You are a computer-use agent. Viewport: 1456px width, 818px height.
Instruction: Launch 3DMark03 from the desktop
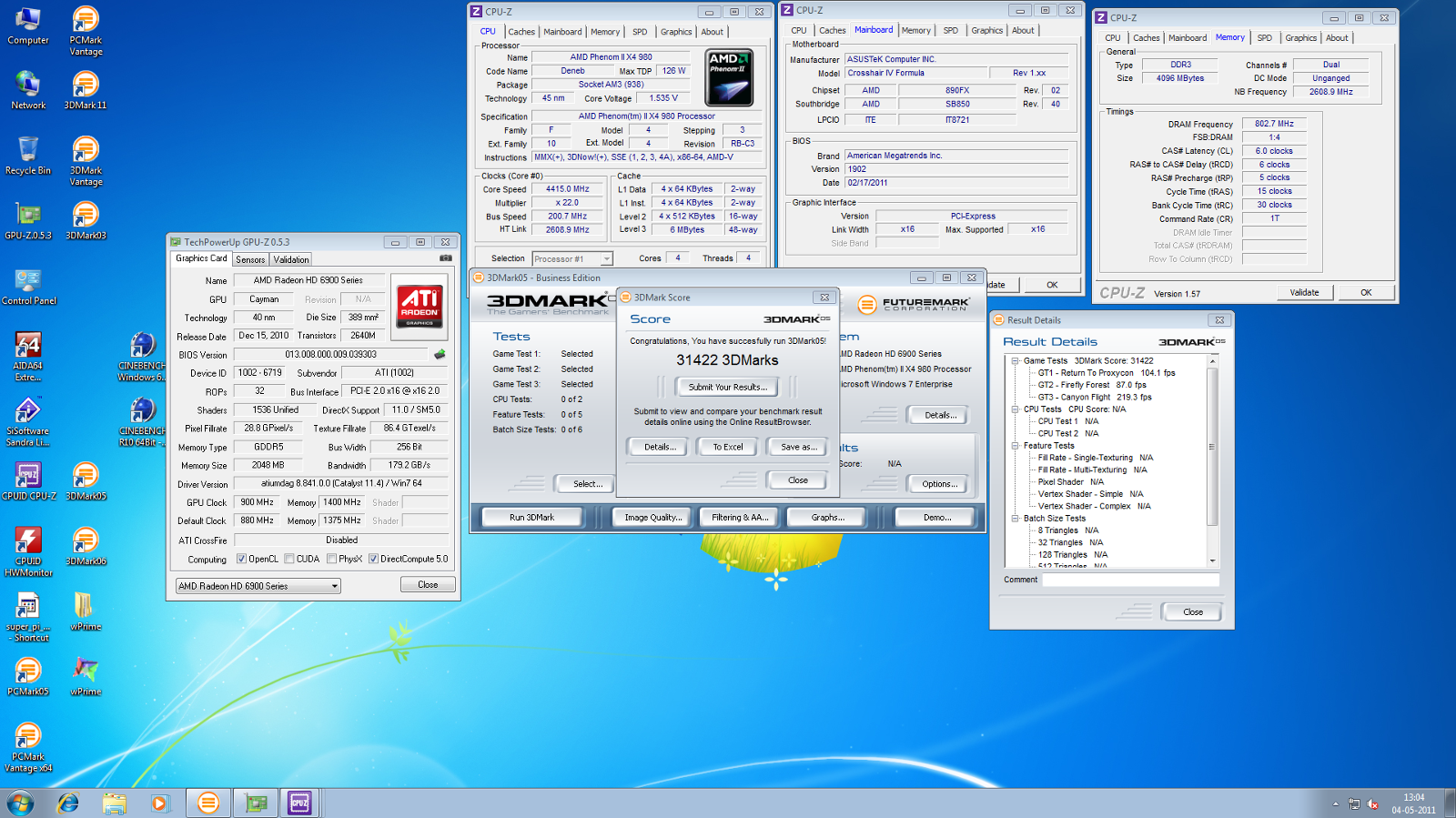click(86, 220)
